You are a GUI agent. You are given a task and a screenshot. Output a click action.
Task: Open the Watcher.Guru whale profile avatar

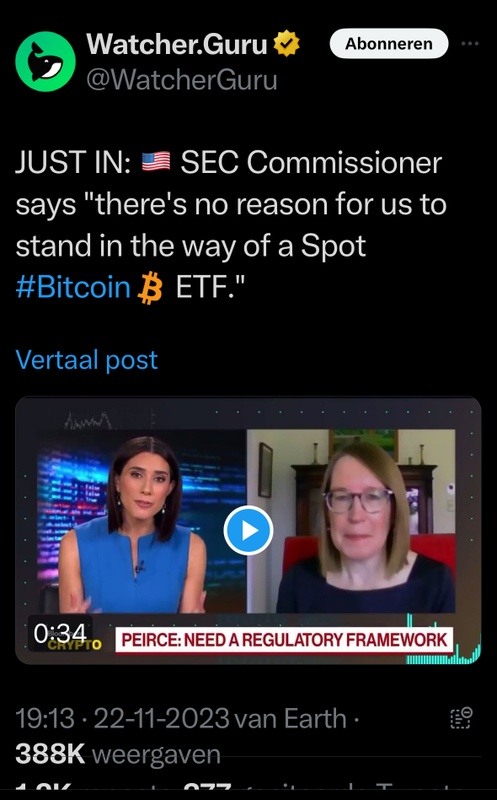point(45,61)
